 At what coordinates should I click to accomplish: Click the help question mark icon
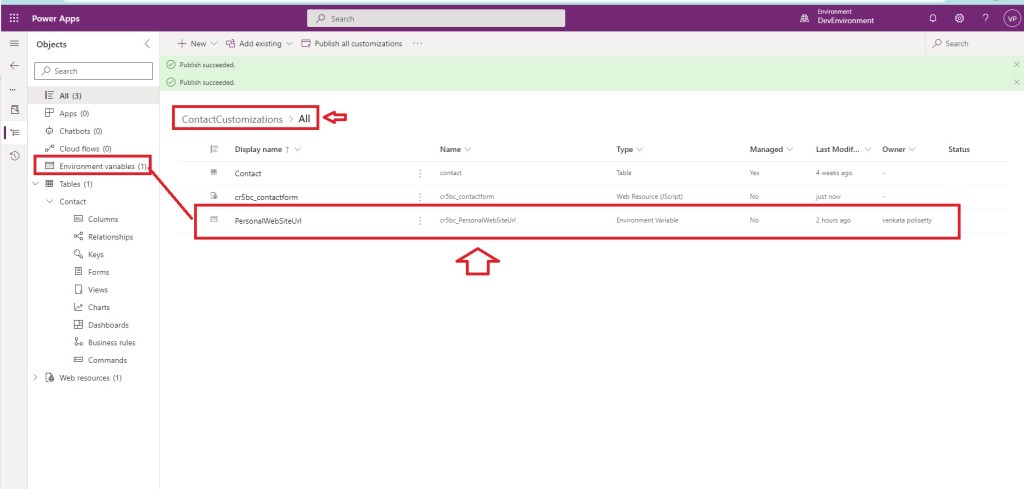coord(985,18)
